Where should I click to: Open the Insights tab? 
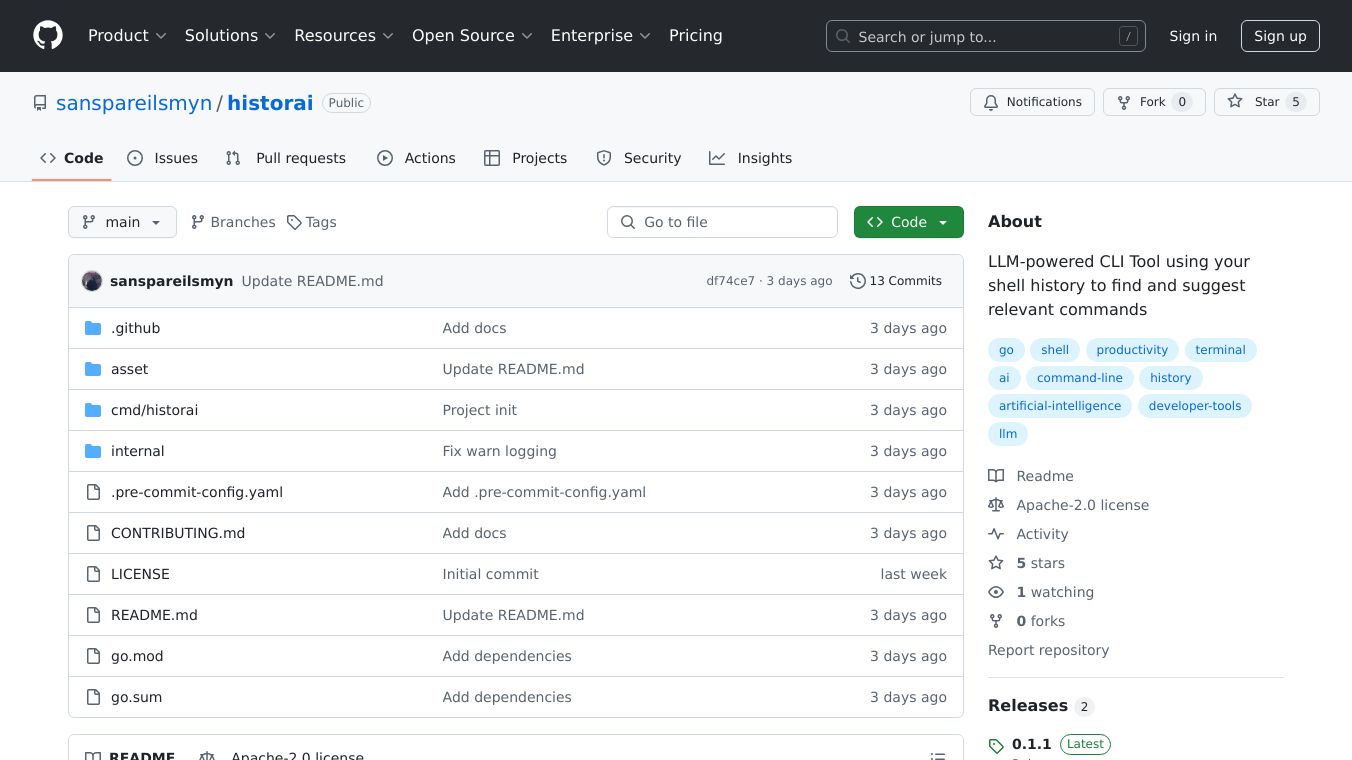(750, 158)
